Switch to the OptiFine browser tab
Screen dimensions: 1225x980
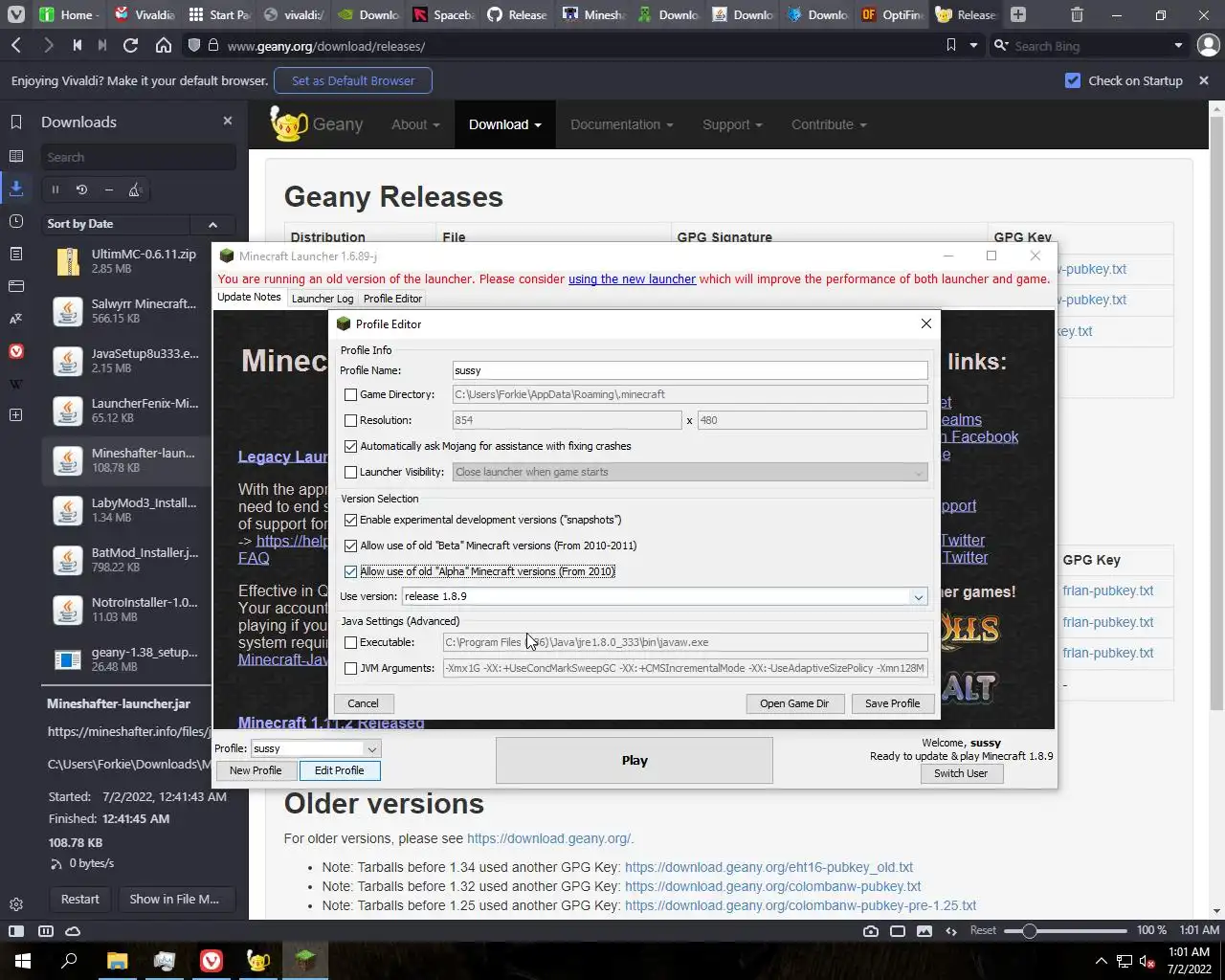892,14
